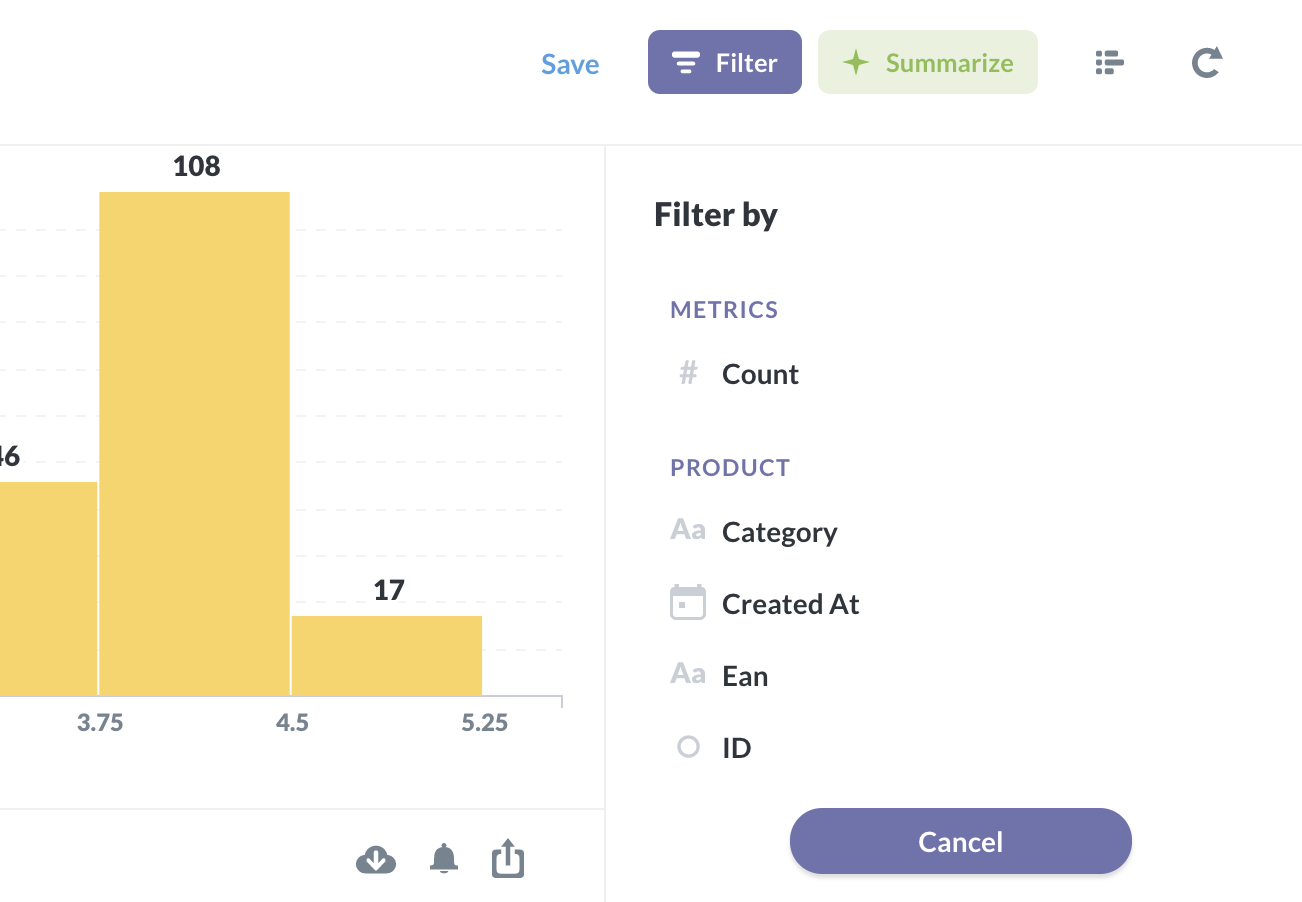
Task: Click the Save link
Action: click(x=570, y=64)
